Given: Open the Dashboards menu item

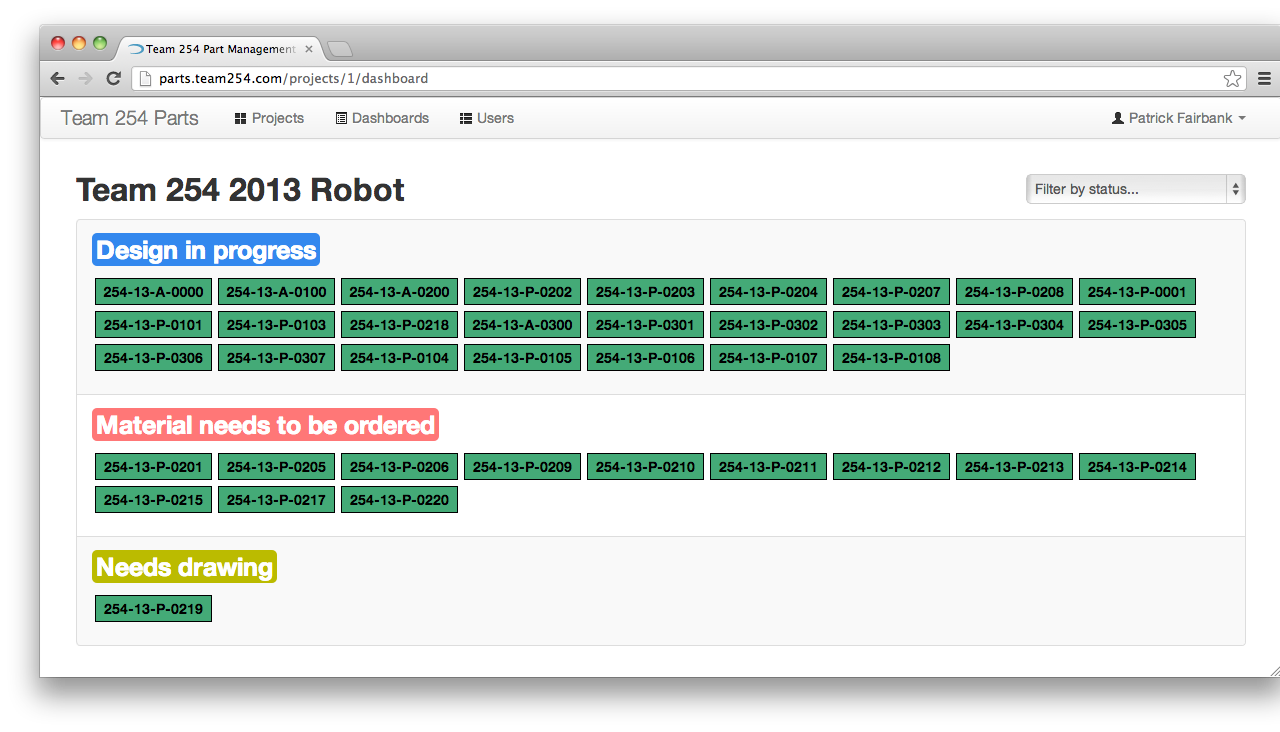Looking at the screenshot, I should (382, 118).
